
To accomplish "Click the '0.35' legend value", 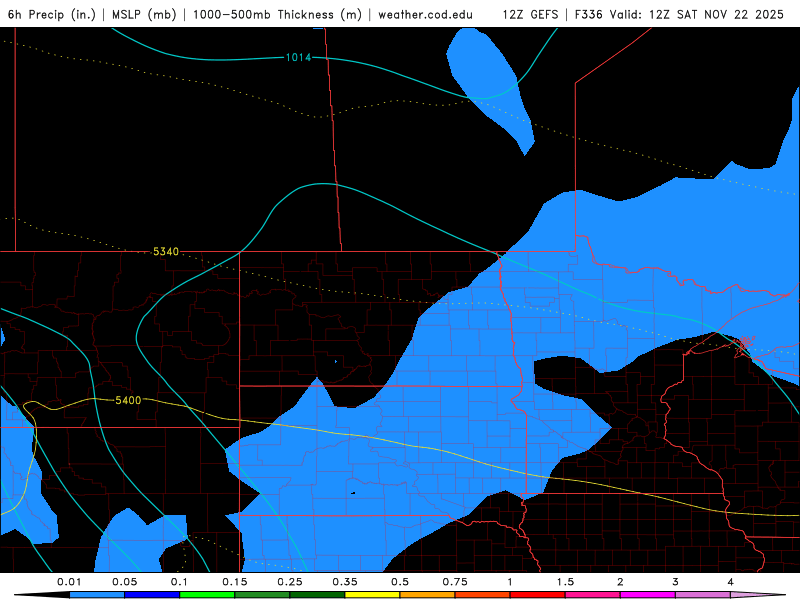I will (345, 582).
